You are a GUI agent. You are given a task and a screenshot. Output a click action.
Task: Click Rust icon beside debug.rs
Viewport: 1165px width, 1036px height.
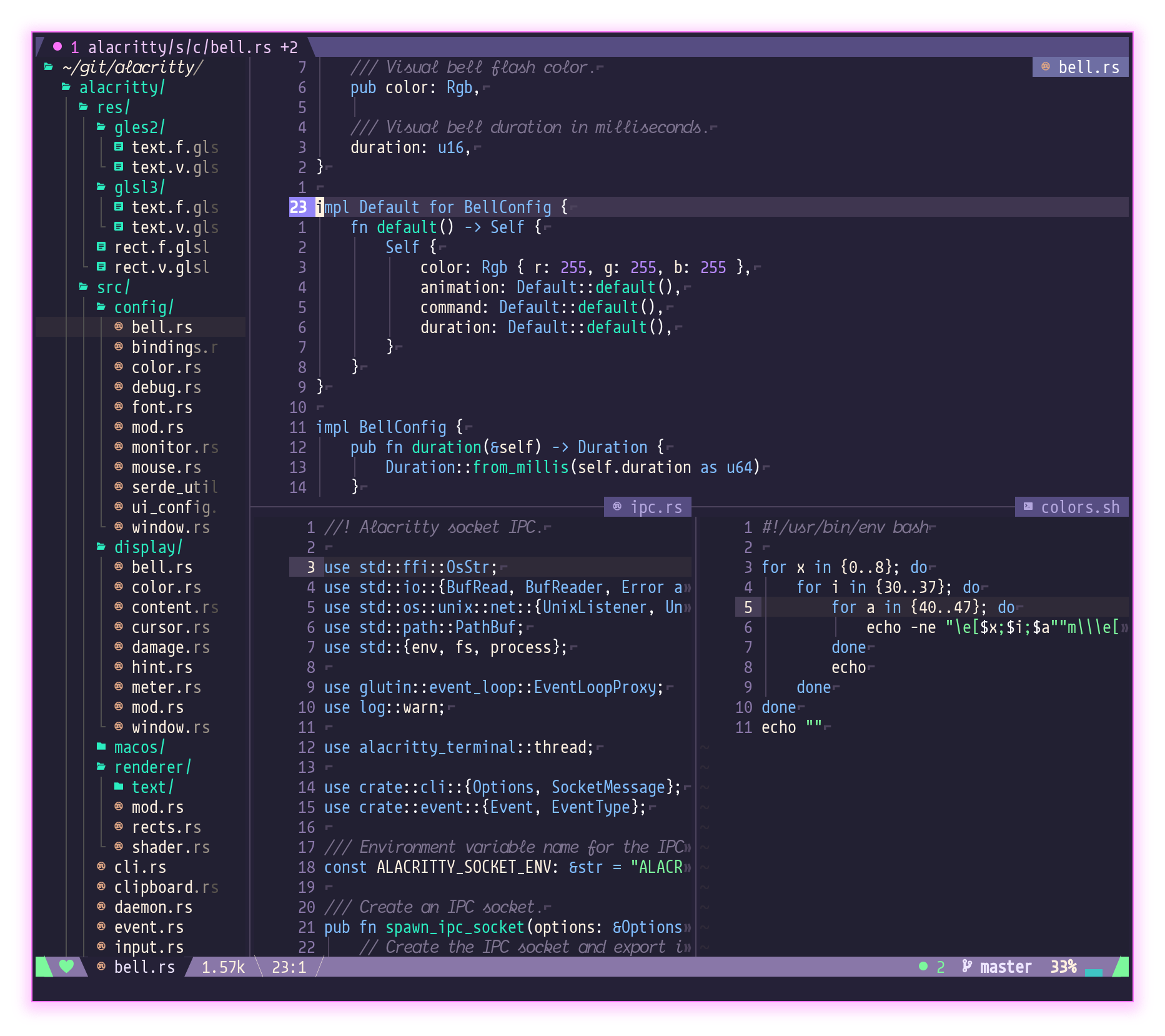[119, 387]
